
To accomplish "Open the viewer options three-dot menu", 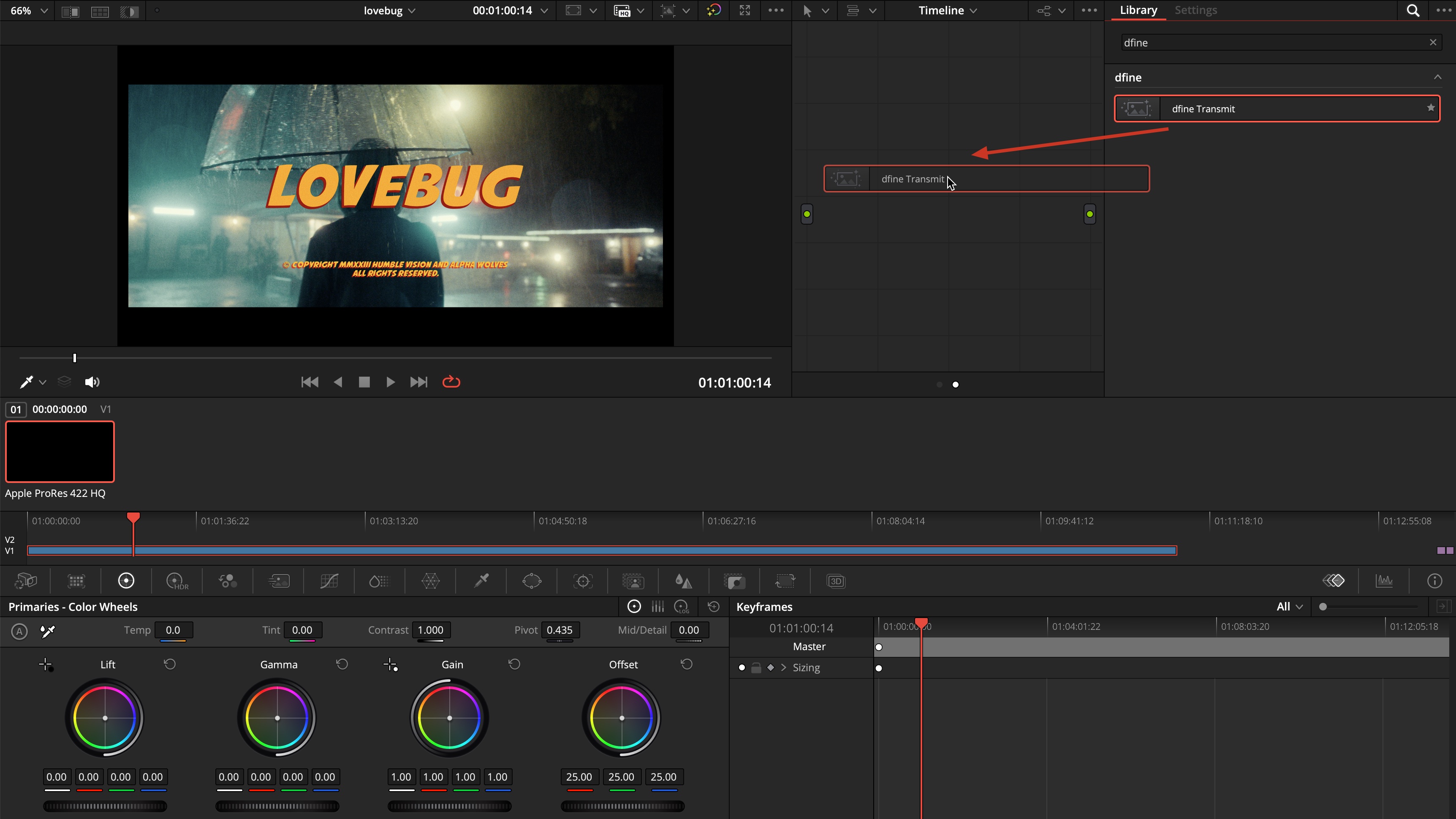I will (x=776, y=11).
